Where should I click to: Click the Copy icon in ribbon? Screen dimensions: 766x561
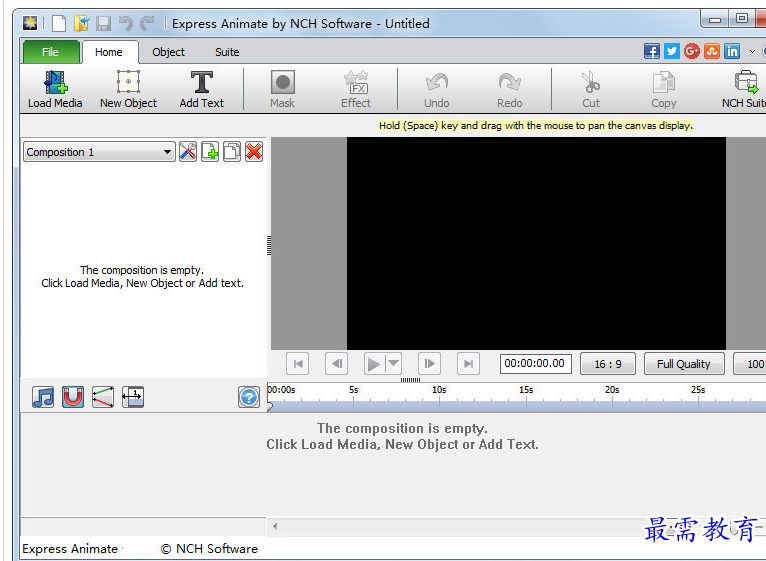click(663, 82)
